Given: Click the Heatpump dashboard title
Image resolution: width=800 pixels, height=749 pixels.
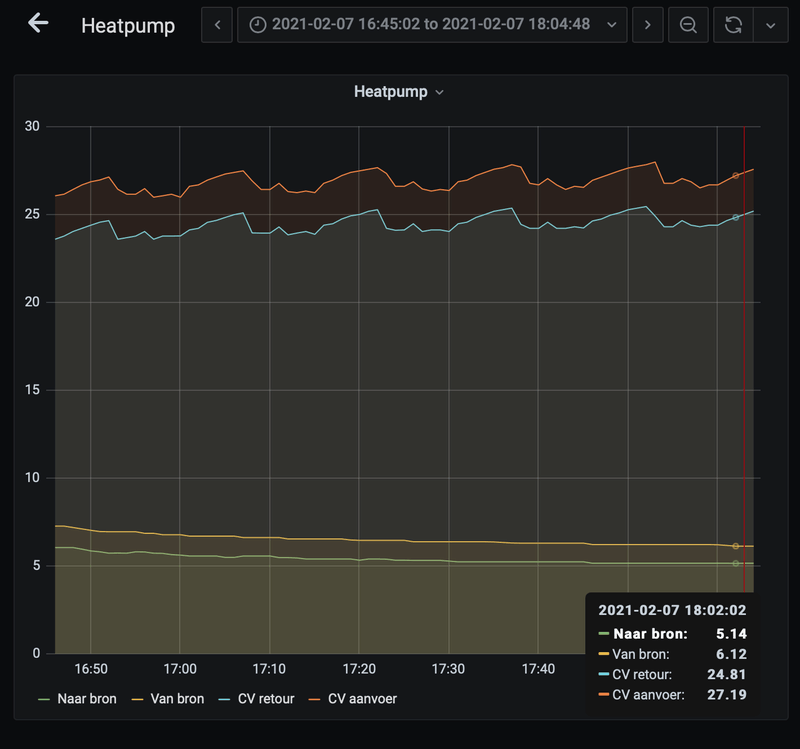Looking at the screenshot, I should (128, 25).
